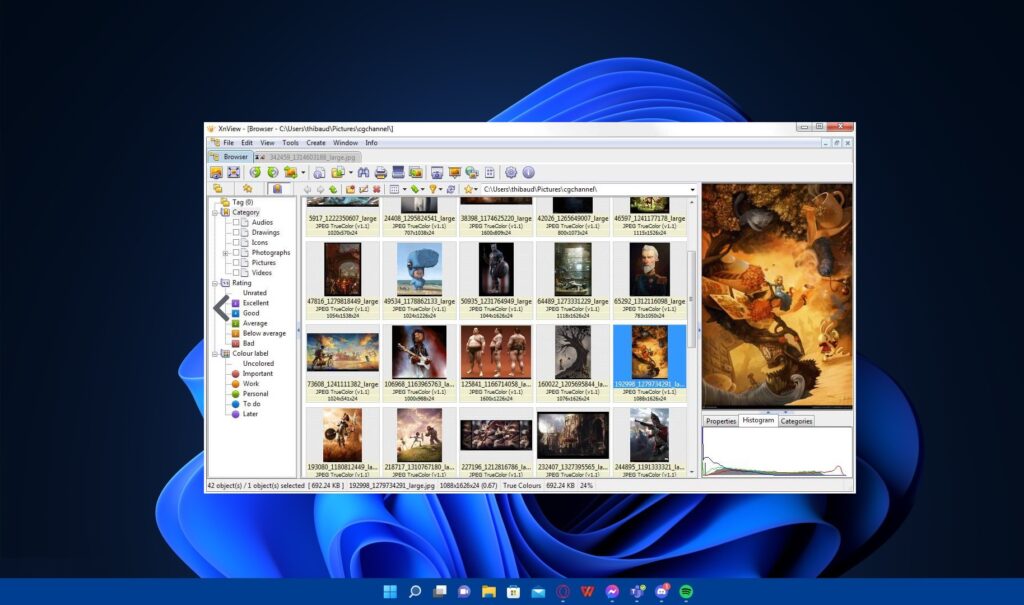Tick the Videos category checkbox
This screenshot has width=1024, height=605.
tap(236, 272)
